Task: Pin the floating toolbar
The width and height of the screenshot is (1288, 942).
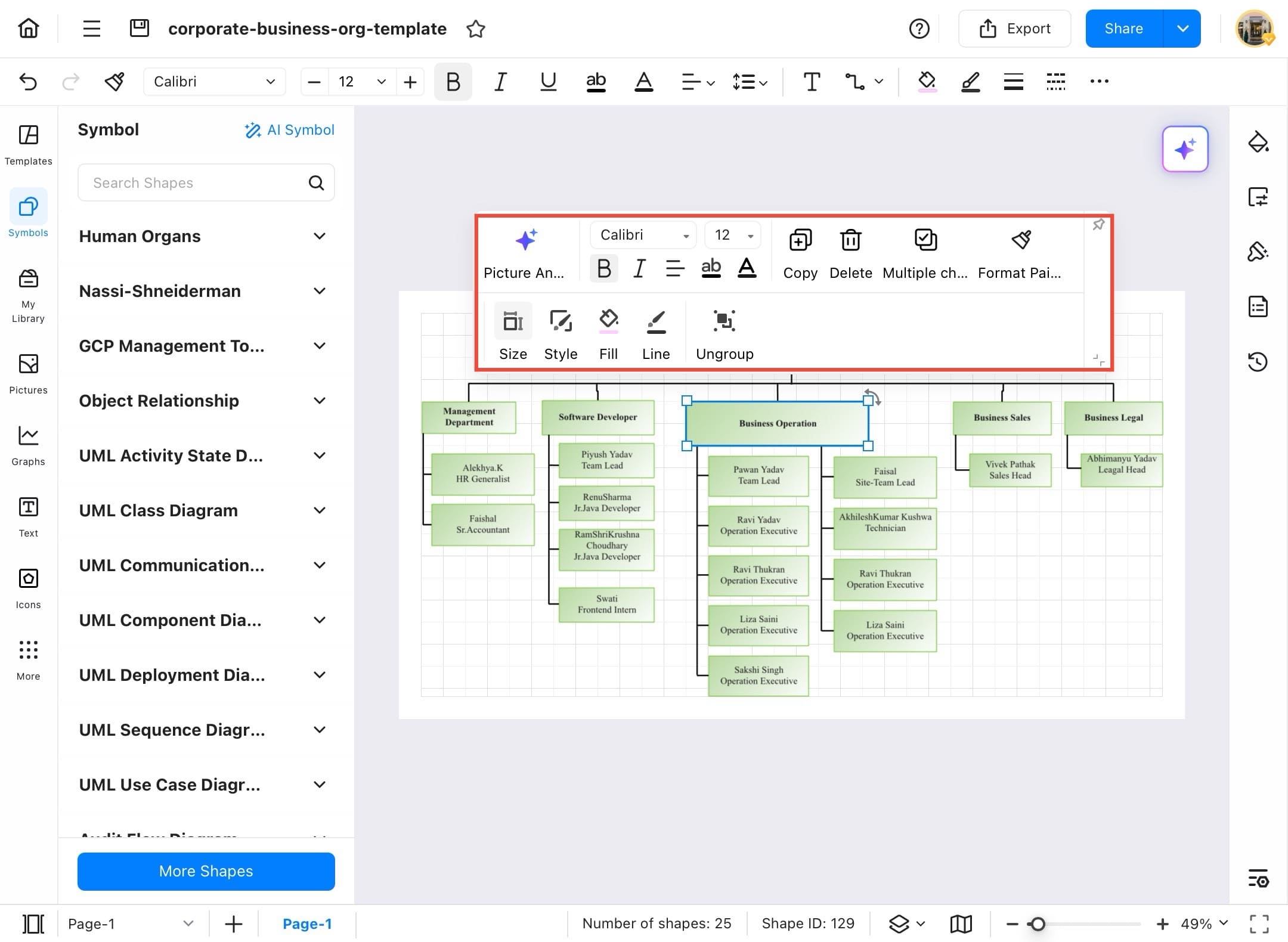Action: click(1099, 224)
